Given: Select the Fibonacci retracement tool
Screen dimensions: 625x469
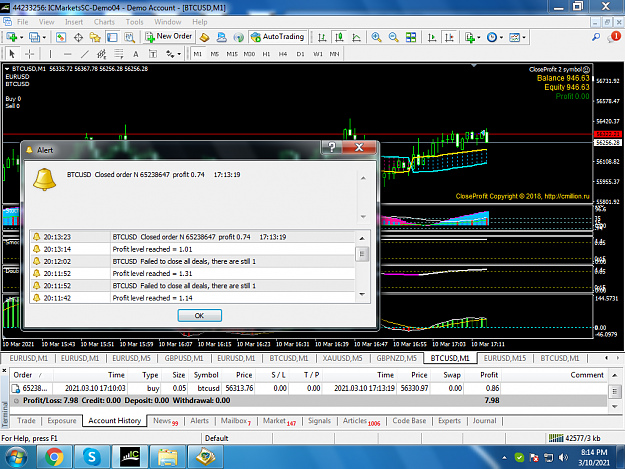Looking at the screenshot, I should (119, 54).
